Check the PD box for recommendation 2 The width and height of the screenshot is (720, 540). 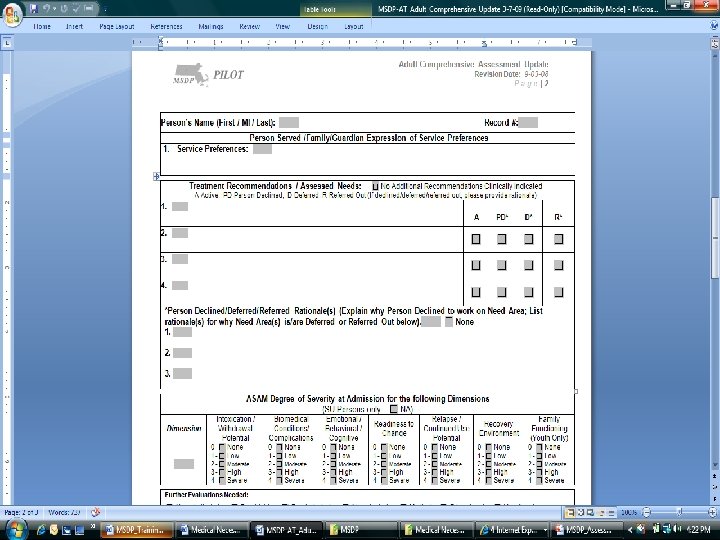[501, 239]
